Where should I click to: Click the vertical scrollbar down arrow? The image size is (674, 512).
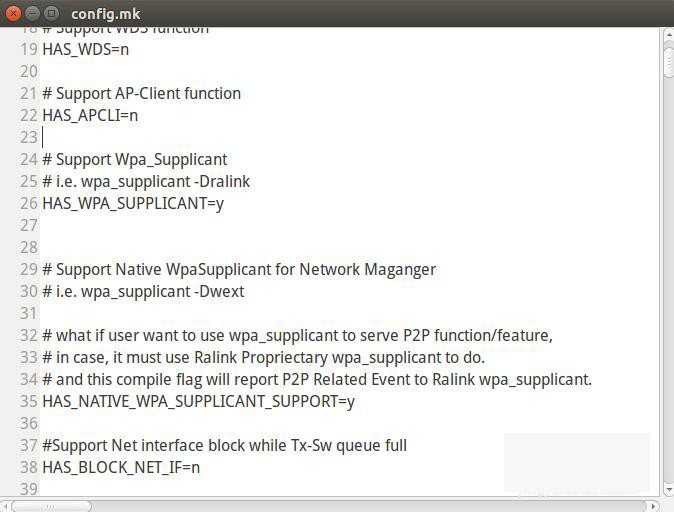pos(668,490)
